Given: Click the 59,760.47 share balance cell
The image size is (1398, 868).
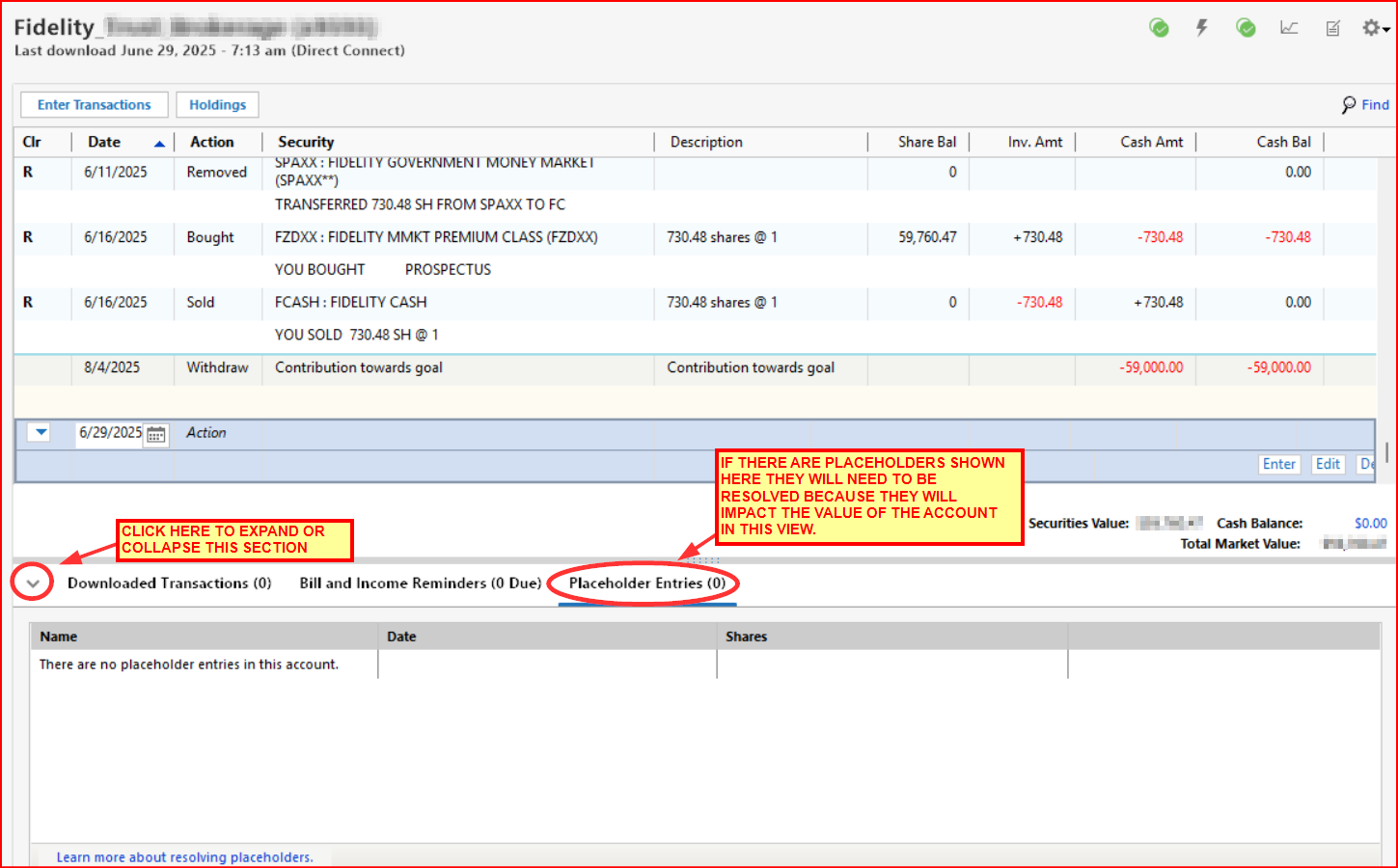Looking at the screenshot, I should coord(927,237).
